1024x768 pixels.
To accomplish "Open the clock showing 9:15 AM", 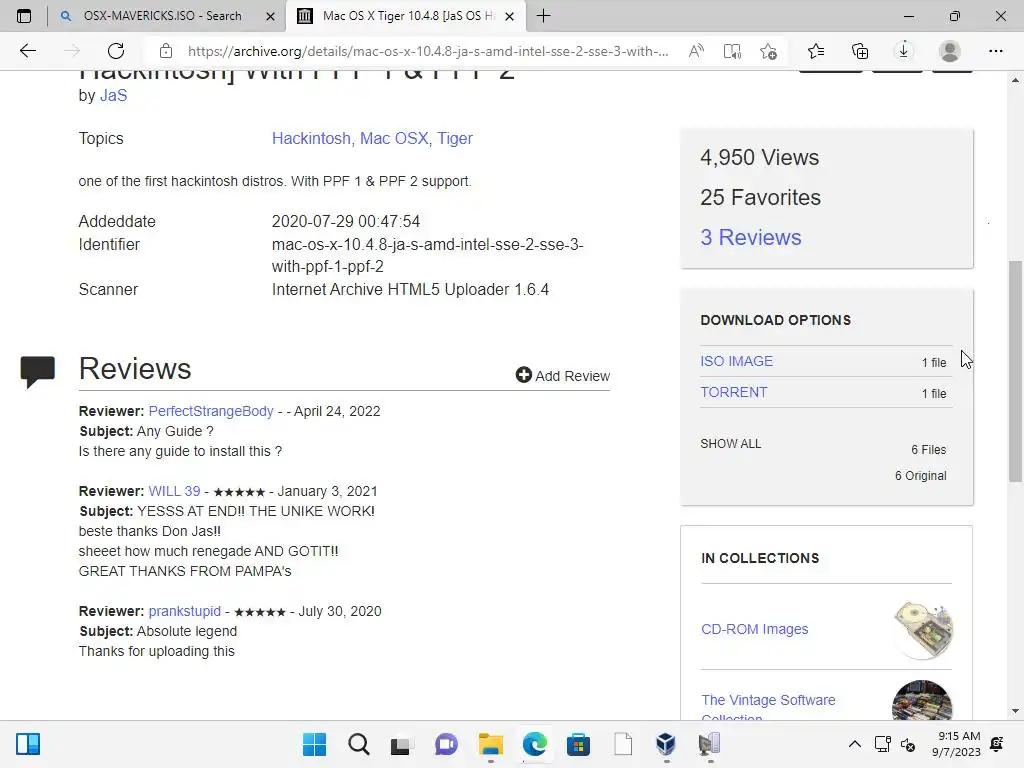I will [956, 744].
